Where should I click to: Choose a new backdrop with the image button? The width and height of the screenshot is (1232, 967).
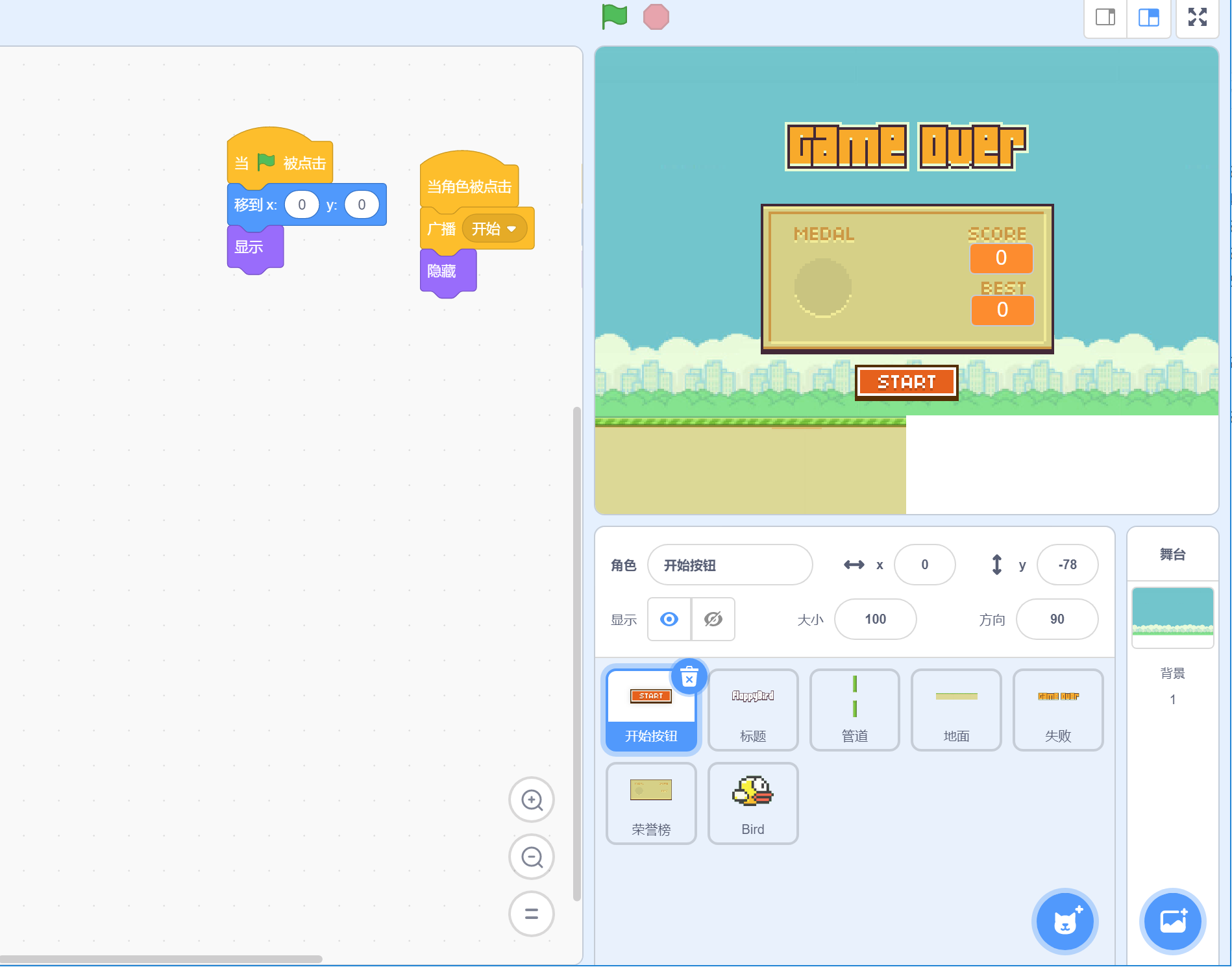(1172, 921)
